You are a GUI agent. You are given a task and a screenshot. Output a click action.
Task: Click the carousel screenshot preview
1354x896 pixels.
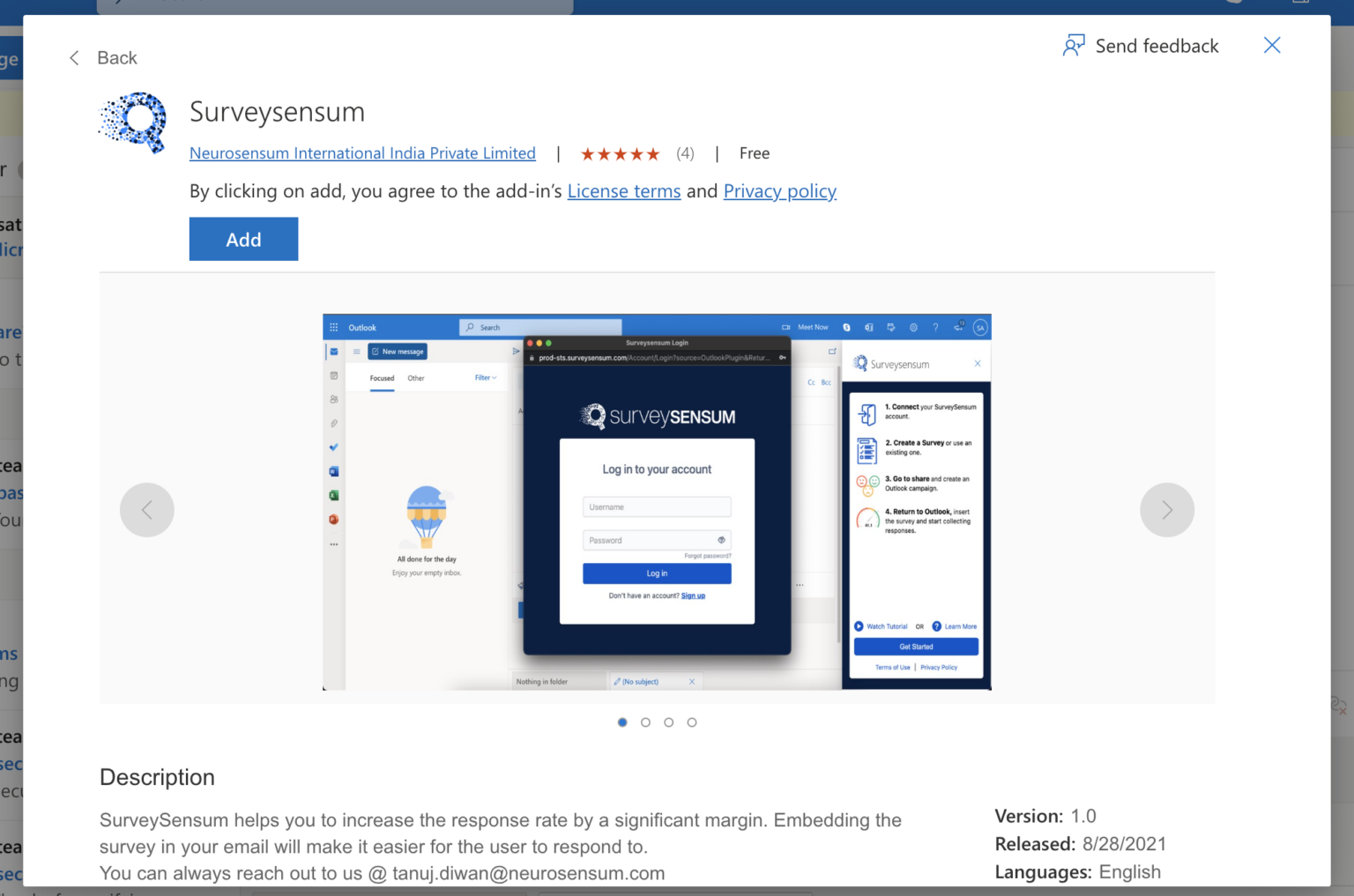pyautogui.click(x=656, y=500)
